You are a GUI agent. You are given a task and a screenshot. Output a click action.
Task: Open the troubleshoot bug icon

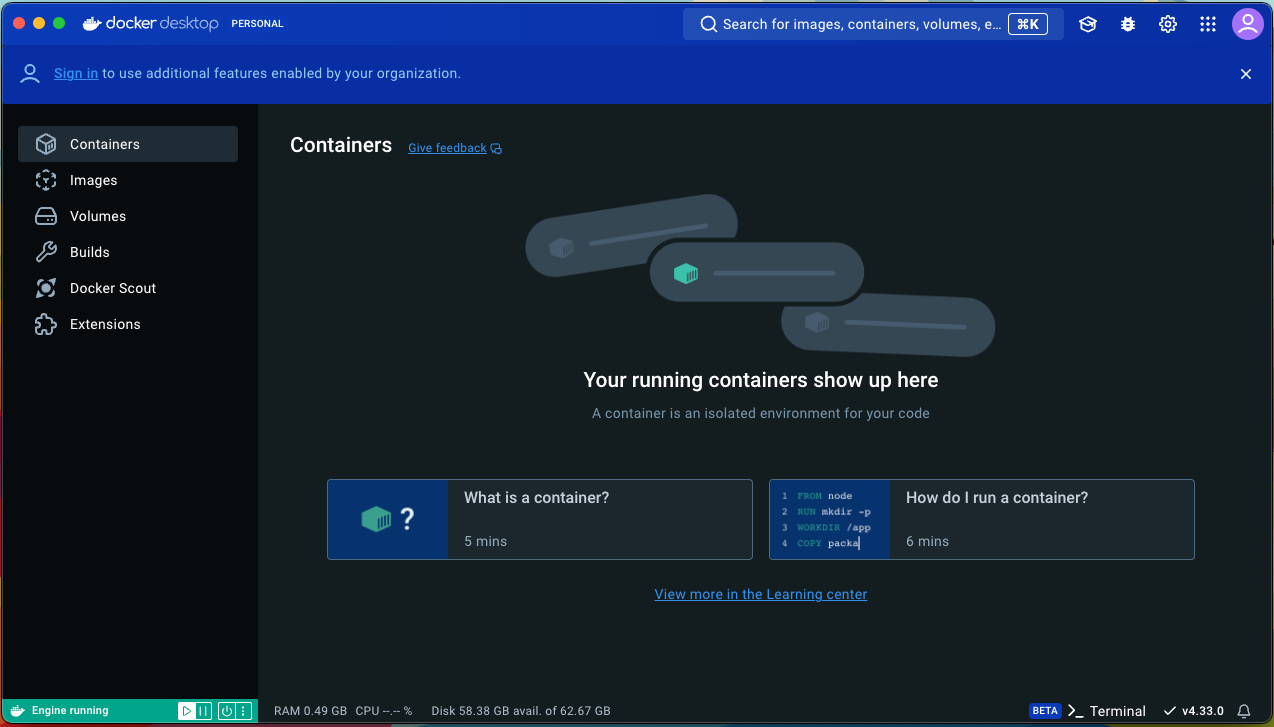1128,24
